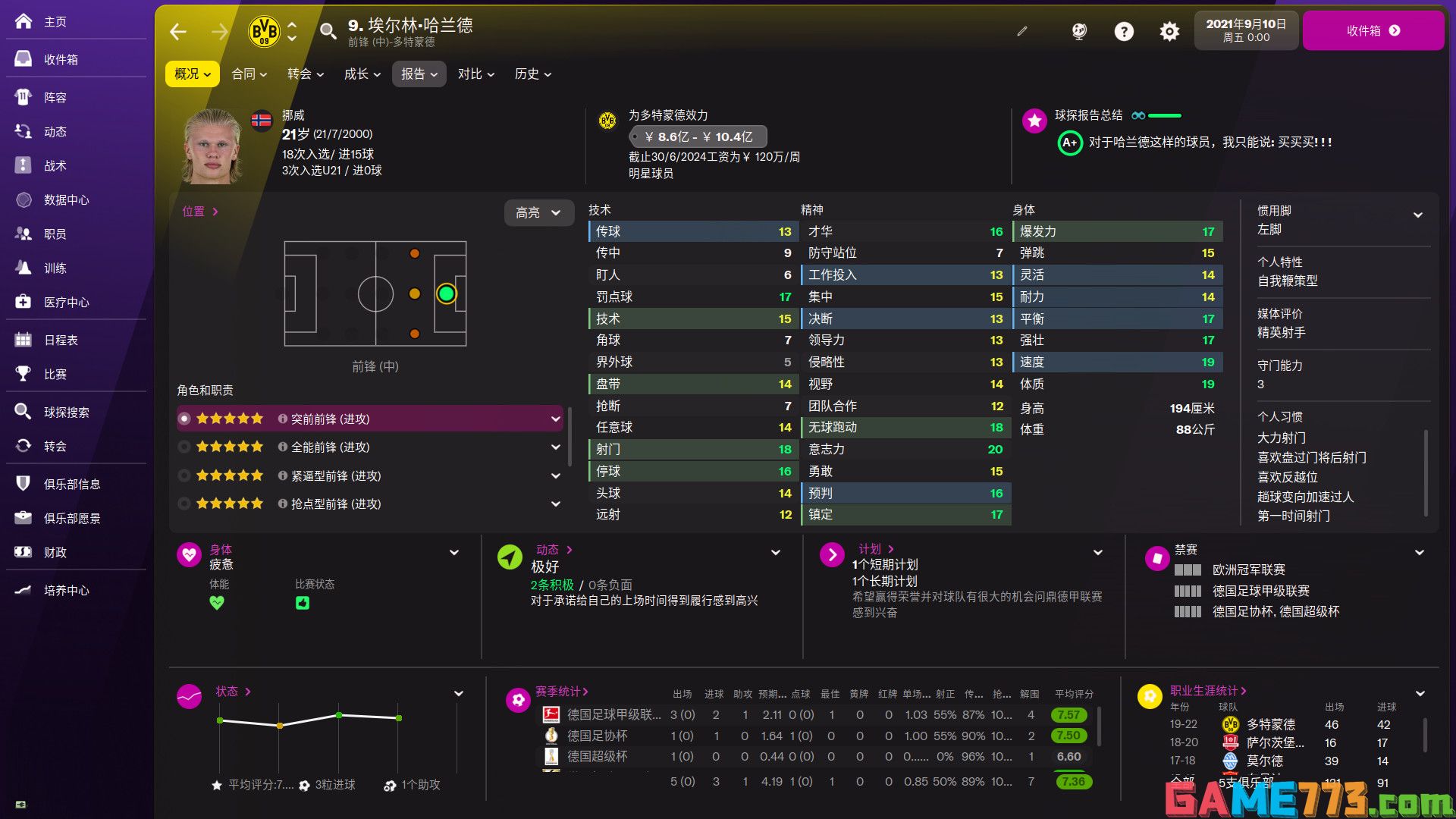Click the scout report knowledge progress bar

click(x=1164, y=115)
